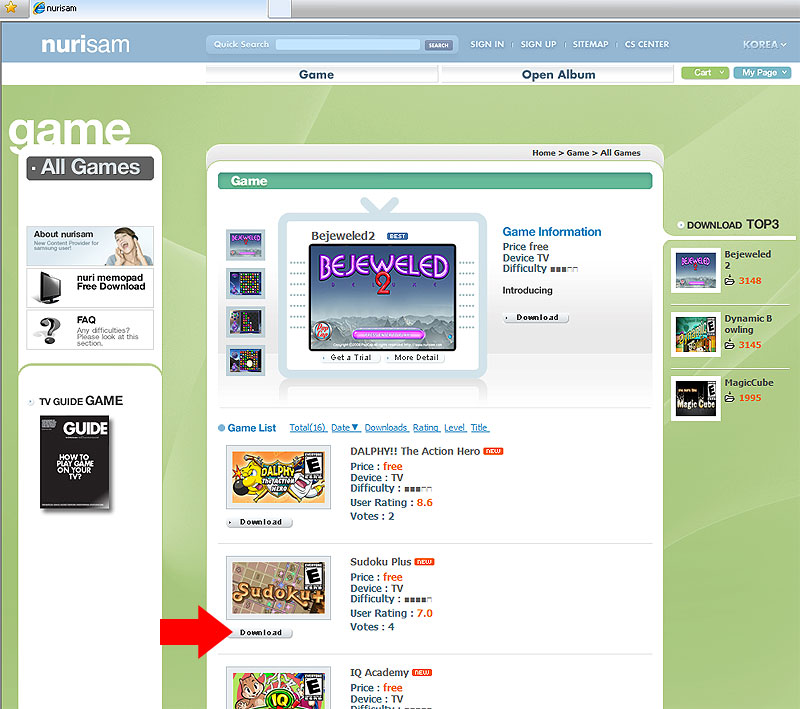Screen dimensions: 800x709
Task: Click the download-count icon beside 3145
Action: click(730, 345)
